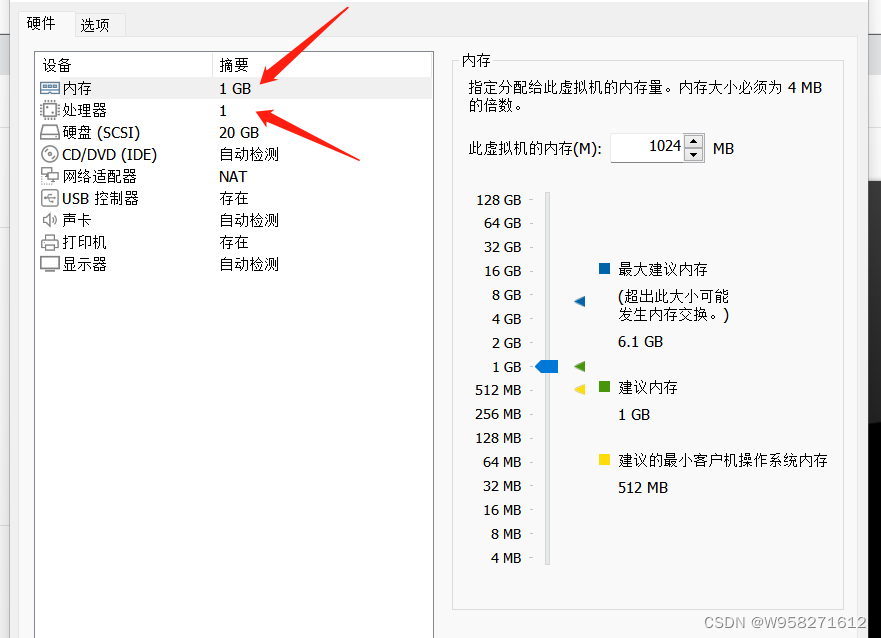Click the 建议内存 legend label
The width and height of the screenshot is (881, 638).
(x=648, y=387)
